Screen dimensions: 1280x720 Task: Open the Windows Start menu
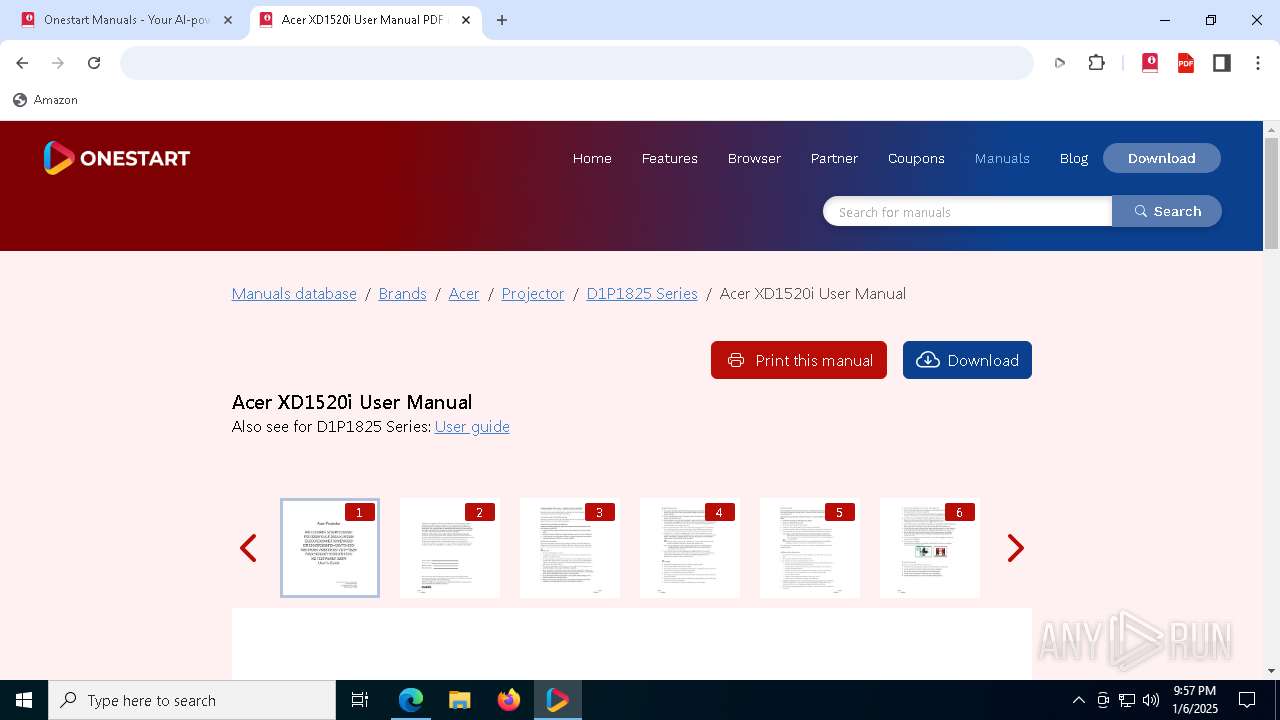click(24, 700)
